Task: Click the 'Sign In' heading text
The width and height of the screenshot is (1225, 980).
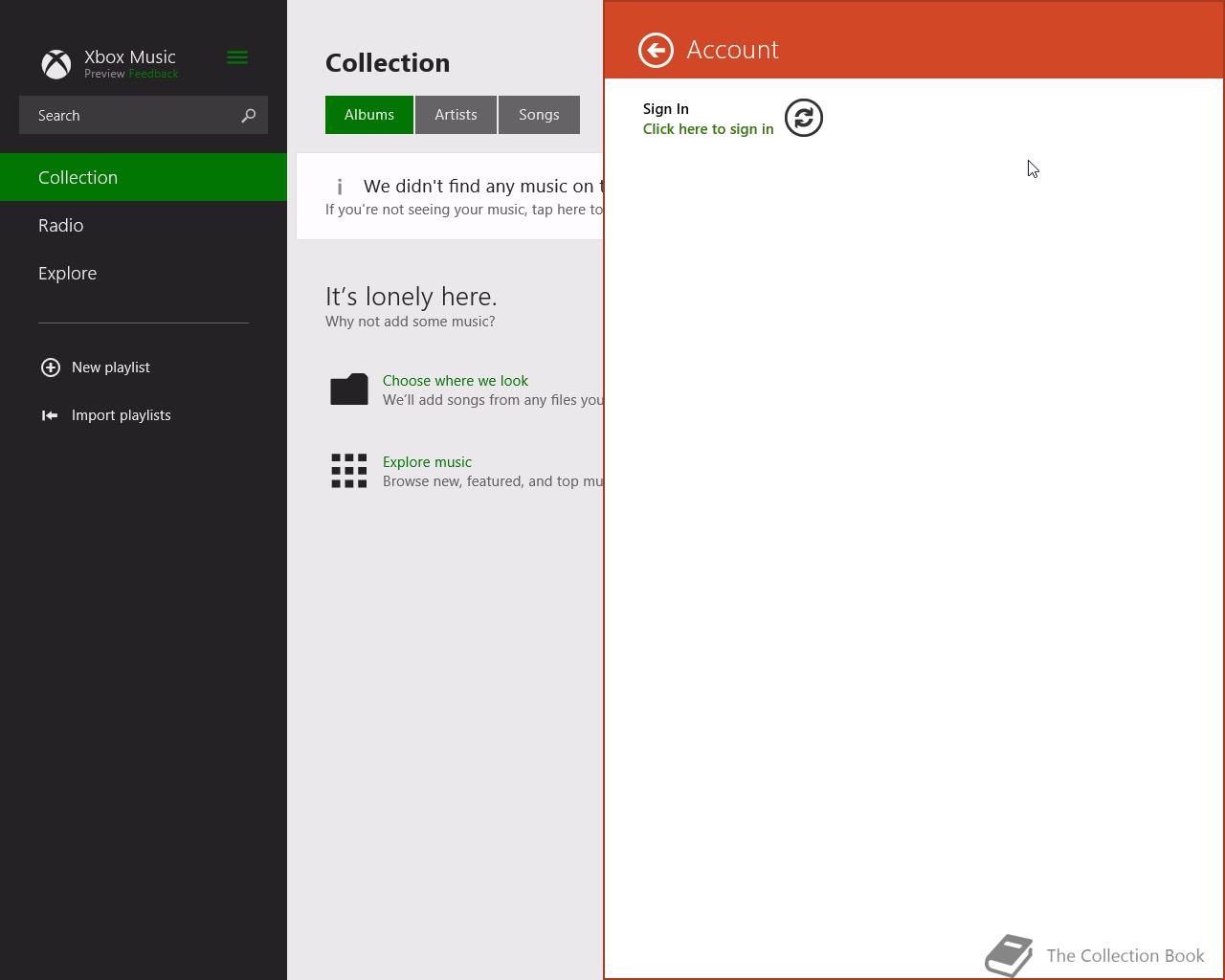Action: point(666,109)
